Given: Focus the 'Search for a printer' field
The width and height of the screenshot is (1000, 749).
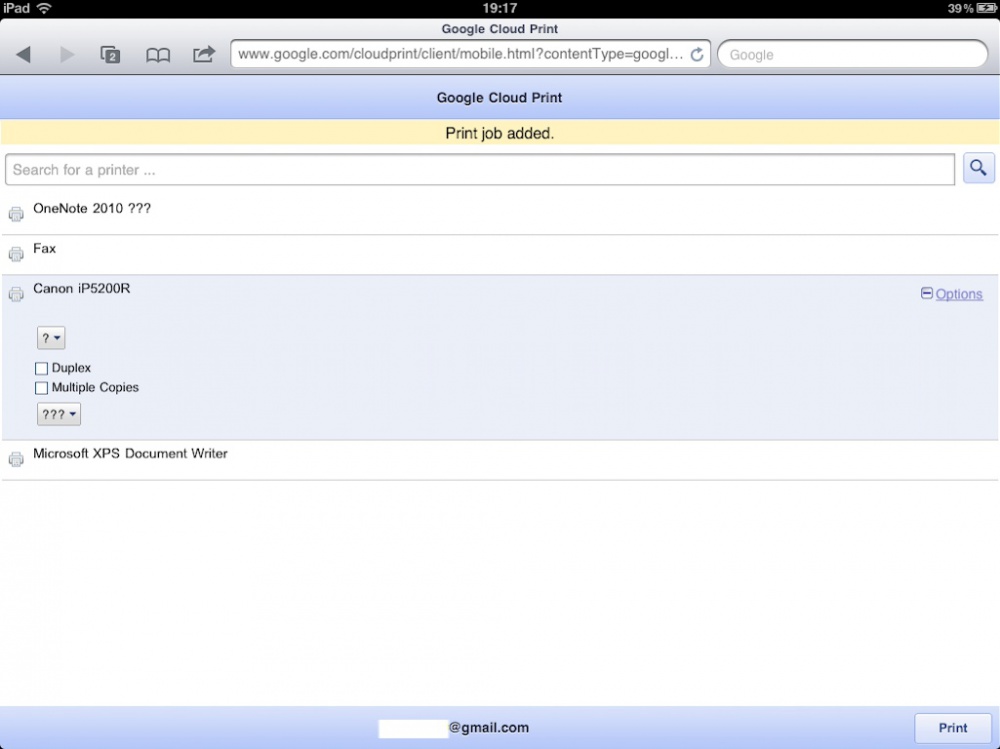Looking at the screenshot, I should click(x=480, y=170).
